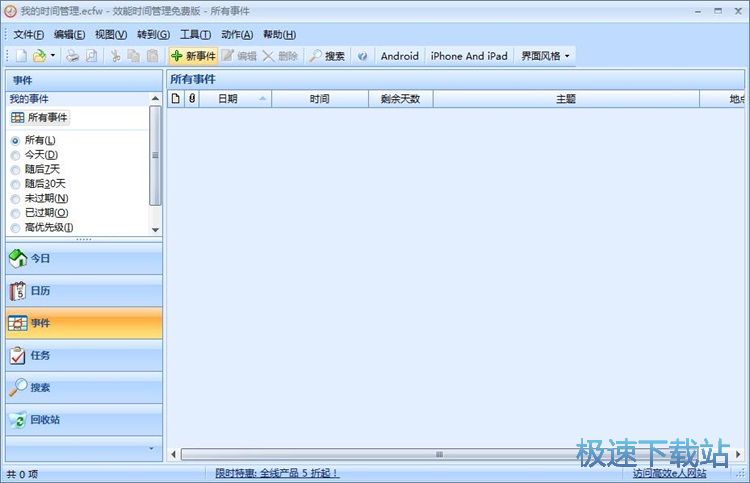
Task: Click the print preview toolbar icon
Action: (x=91, y=56)
